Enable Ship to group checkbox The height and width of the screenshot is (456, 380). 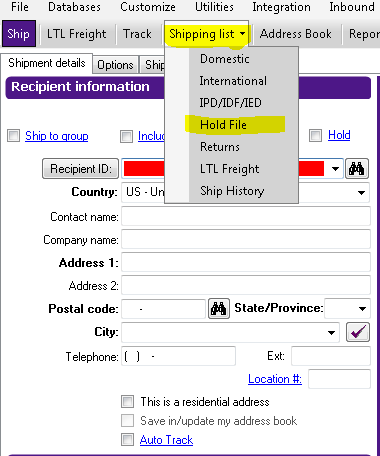[x=13, y=136]
